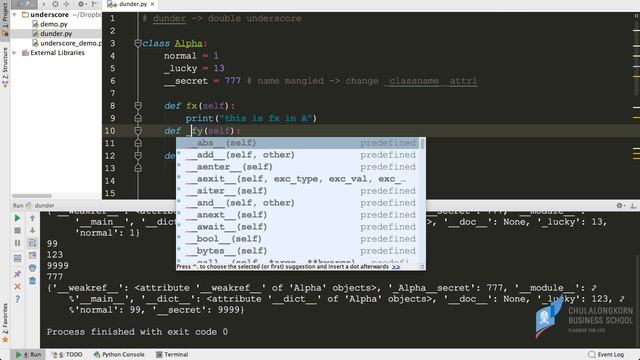Fold the method at line 12

click(138, 156)
